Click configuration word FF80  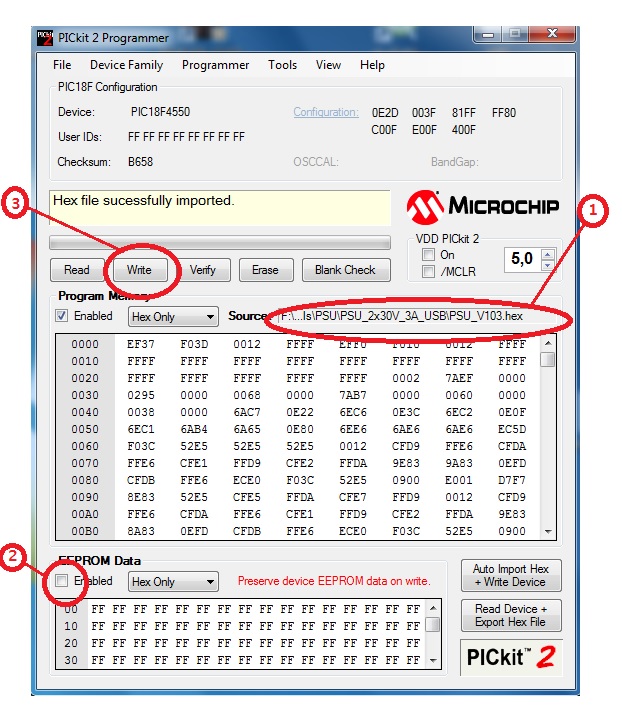504,113
